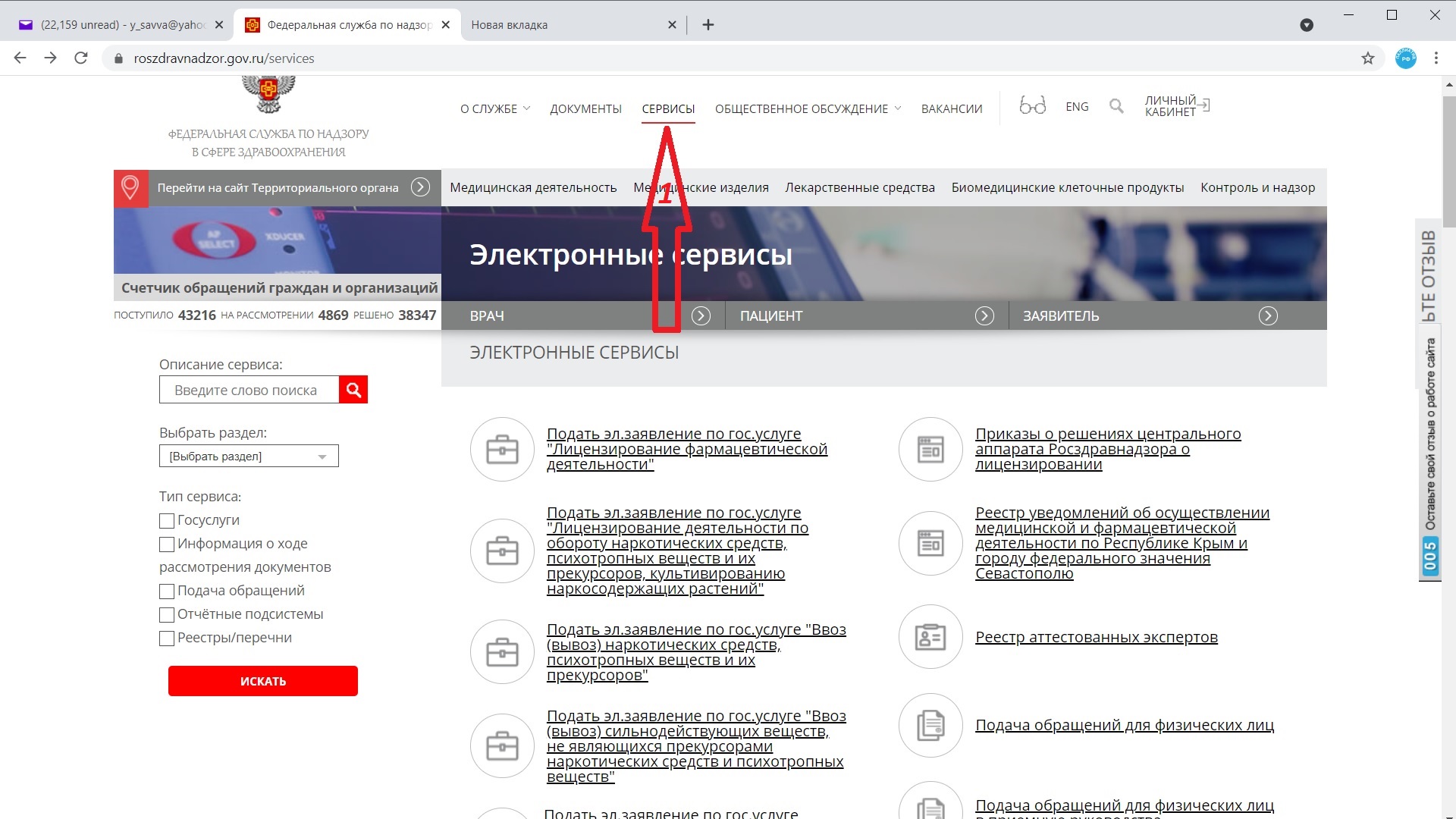
Task: Click the location pin icon for territorial organ
Action: coord(130,188)
